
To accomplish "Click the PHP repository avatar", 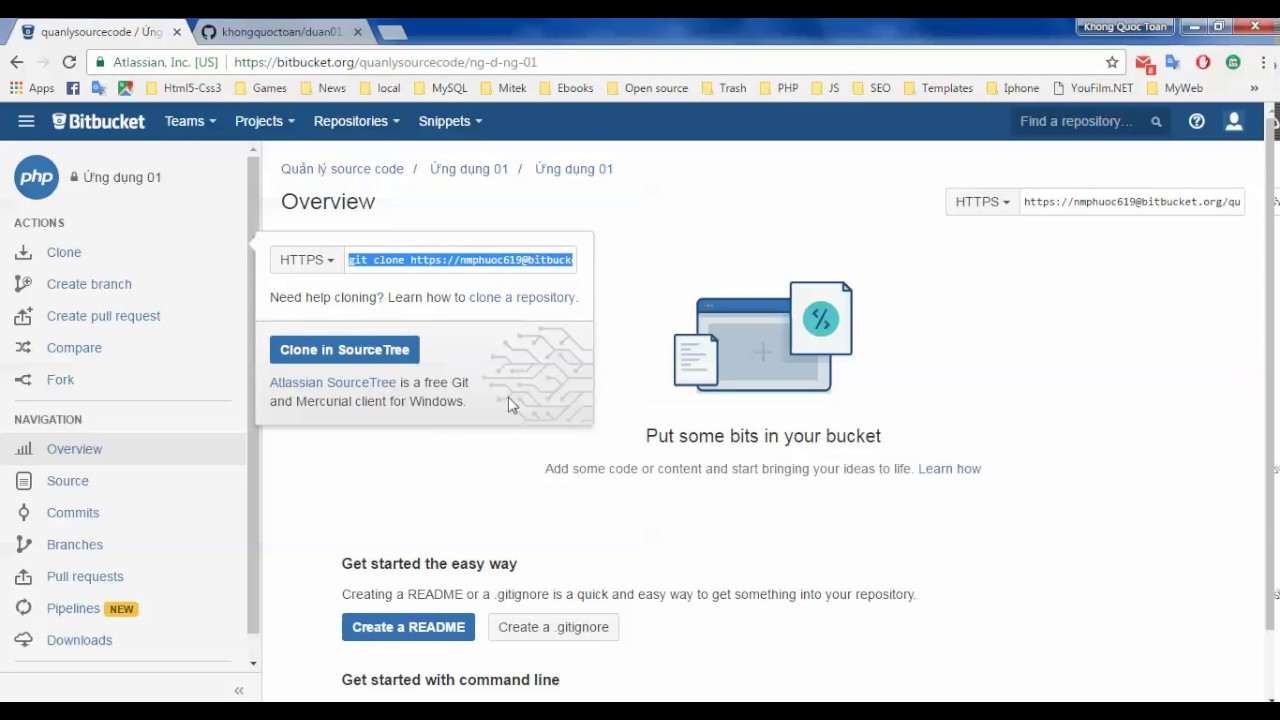I will pos(36,177).
